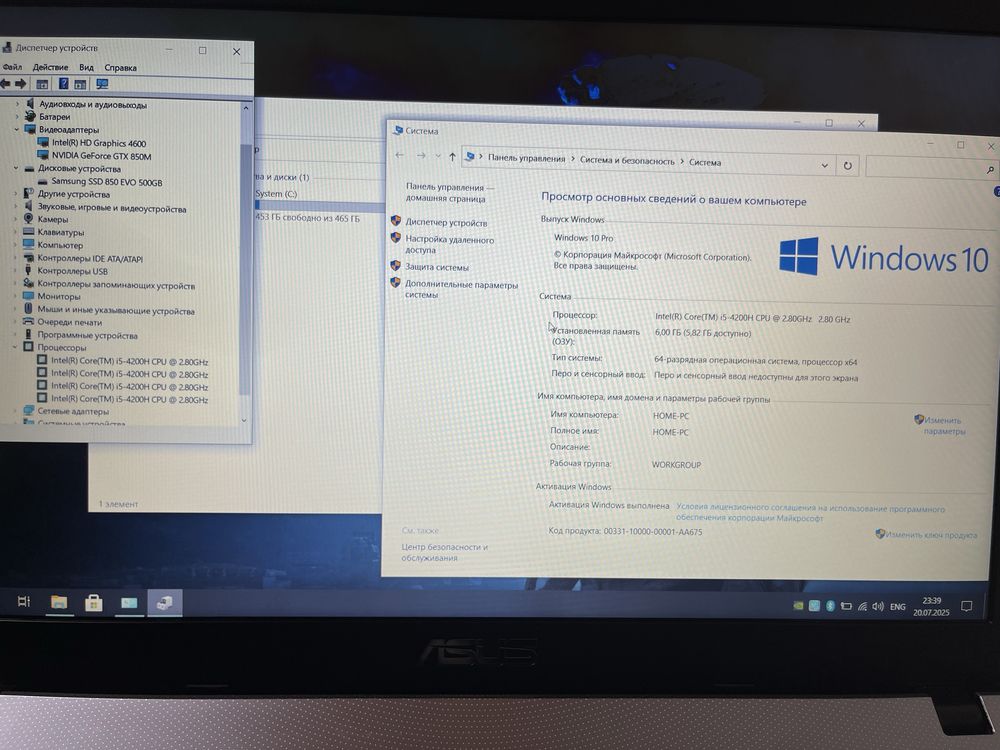Click Панель управления breadcrumb in address bar
This screenshot has width=1000, height=750.
tap(527, 158)
